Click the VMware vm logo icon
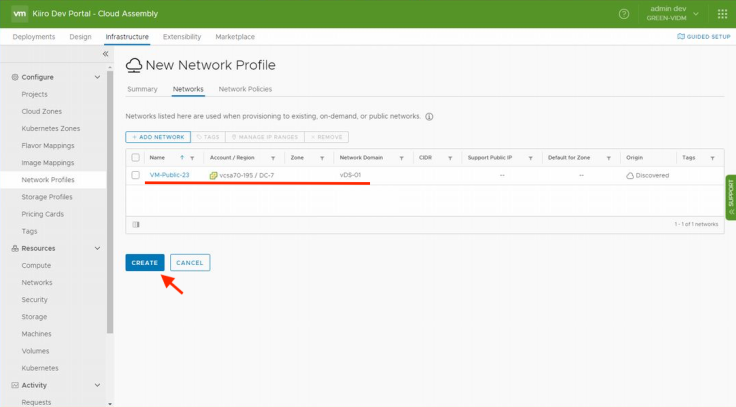 click(x=20, y=14)
